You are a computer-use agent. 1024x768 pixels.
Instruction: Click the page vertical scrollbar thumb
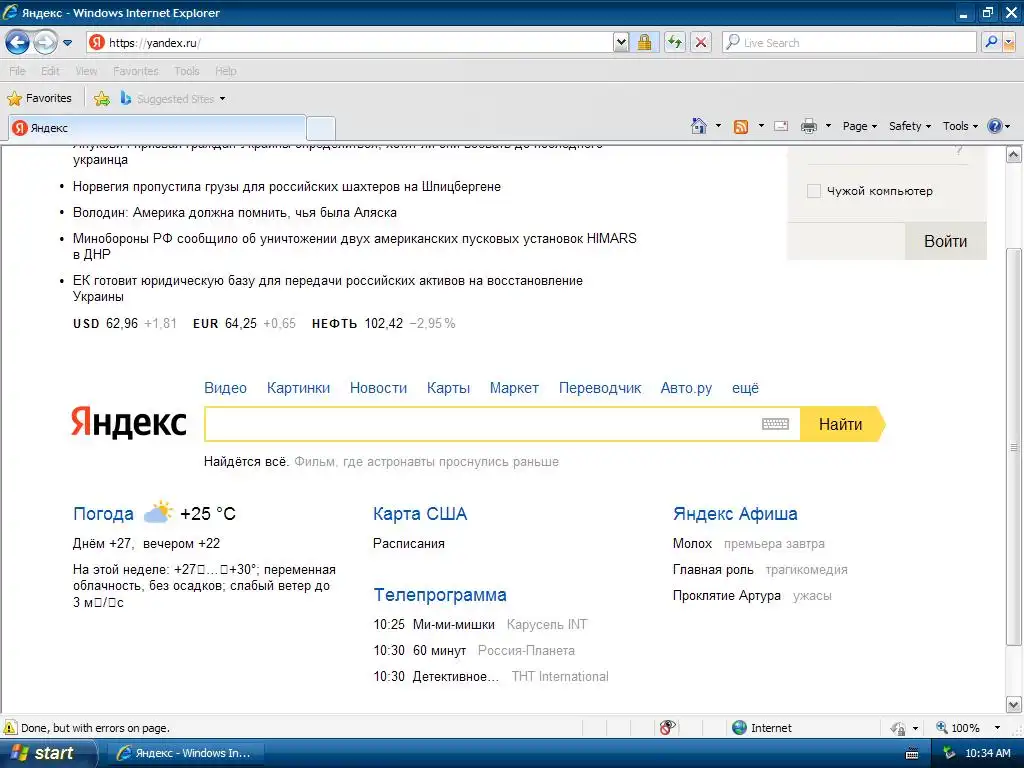click(1014, 447)
